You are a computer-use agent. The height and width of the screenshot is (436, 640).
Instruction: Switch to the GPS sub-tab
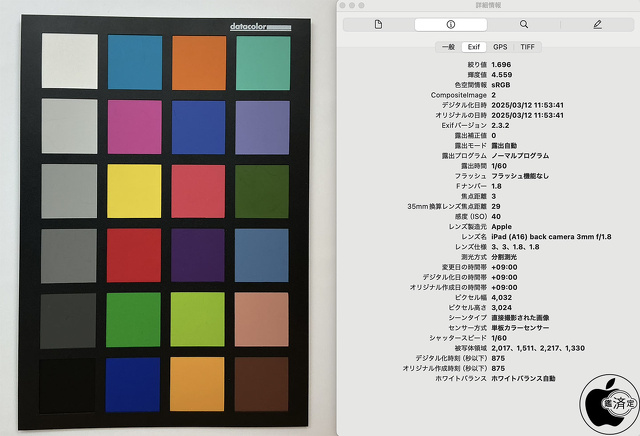point(500,46)
